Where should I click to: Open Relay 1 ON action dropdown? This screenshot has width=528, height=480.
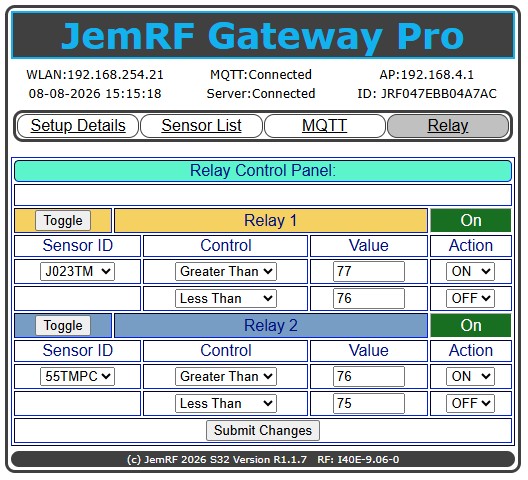point(470,271)
